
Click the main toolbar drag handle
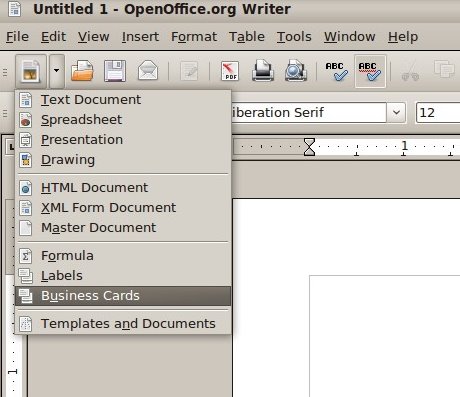[x=5, y=72]
